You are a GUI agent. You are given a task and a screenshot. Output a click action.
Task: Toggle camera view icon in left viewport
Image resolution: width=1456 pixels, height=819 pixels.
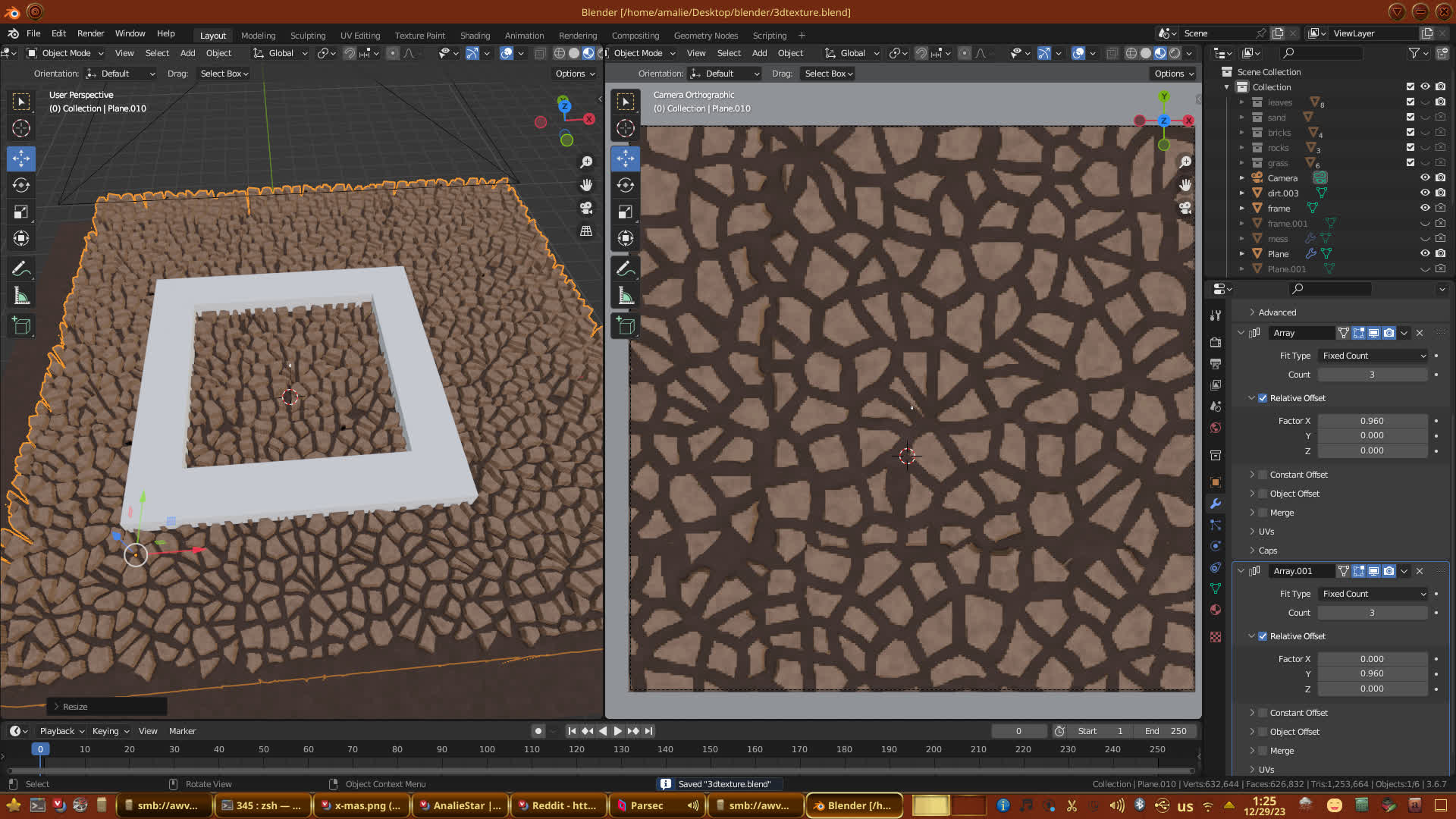point(586,208)
